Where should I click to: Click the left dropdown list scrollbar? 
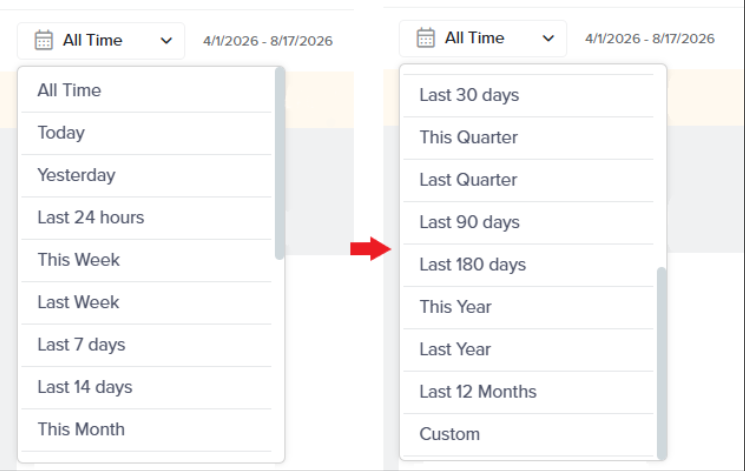coord(280,163)
